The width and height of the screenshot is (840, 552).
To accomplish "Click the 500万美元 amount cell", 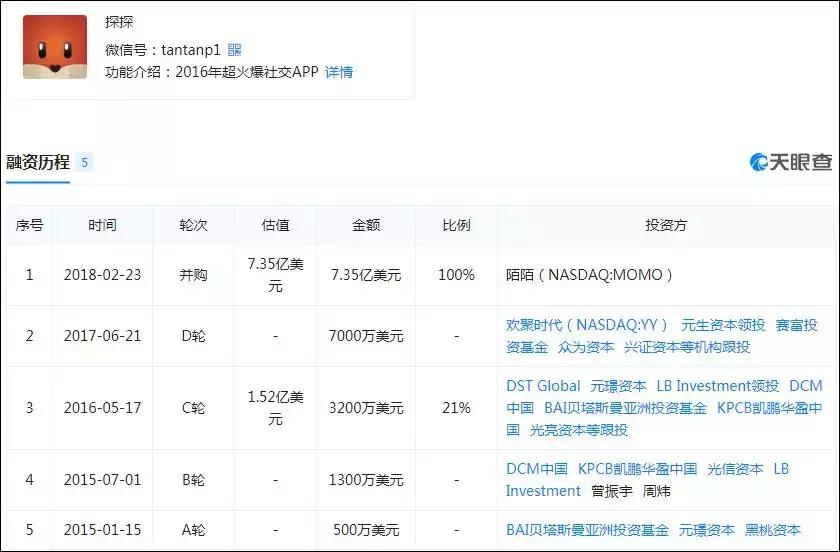I will 366,530.
